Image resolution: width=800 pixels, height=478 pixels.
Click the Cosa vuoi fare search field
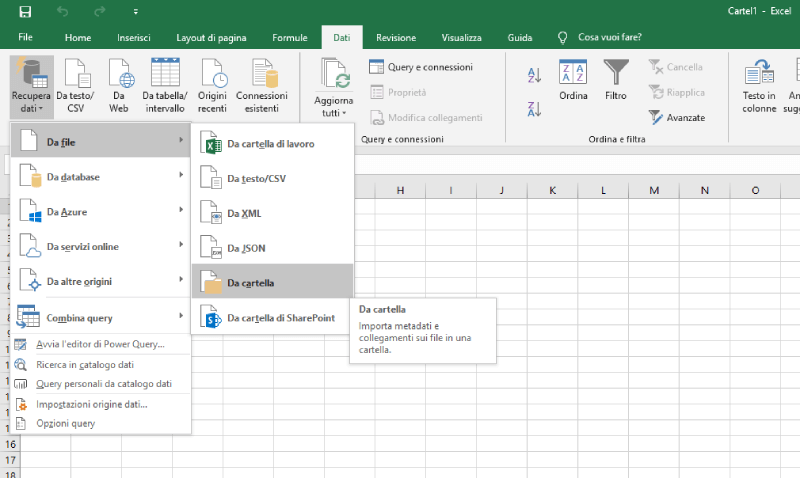coord(609,37)
